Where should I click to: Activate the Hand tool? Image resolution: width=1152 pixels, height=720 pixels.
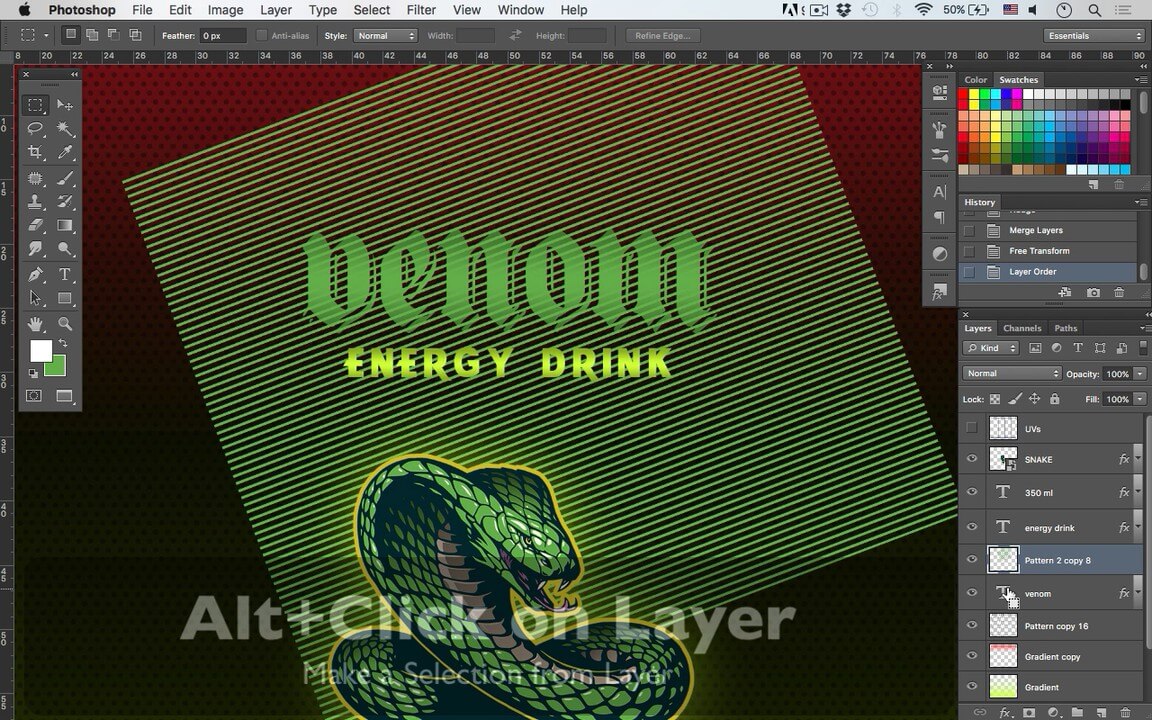[x=35, y=324]
